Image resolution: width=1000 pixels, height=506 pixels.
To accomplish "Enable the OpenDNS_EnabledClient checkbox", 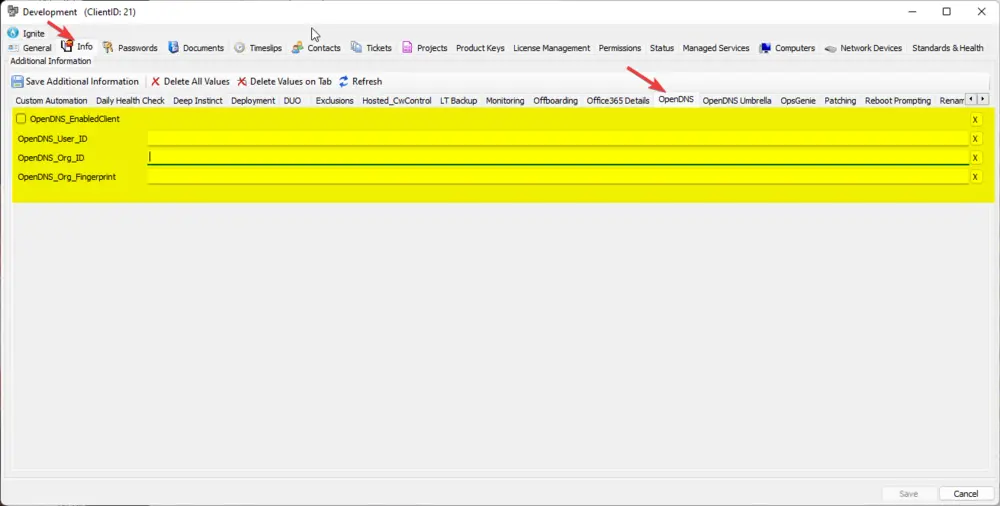I will coord(21,119).
